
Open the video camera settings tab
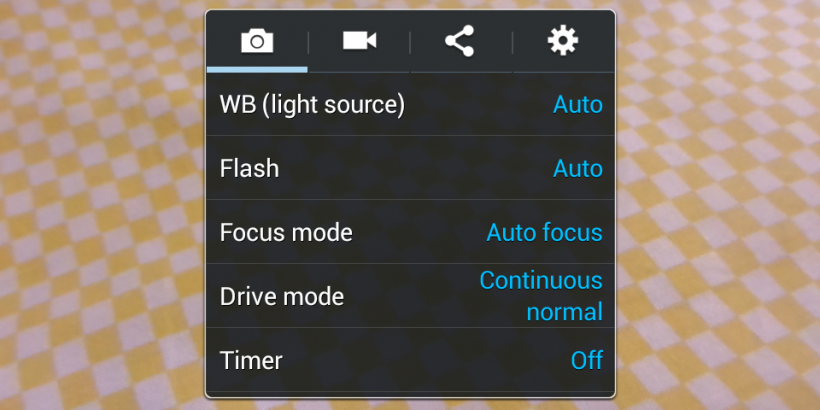(359, 41)
